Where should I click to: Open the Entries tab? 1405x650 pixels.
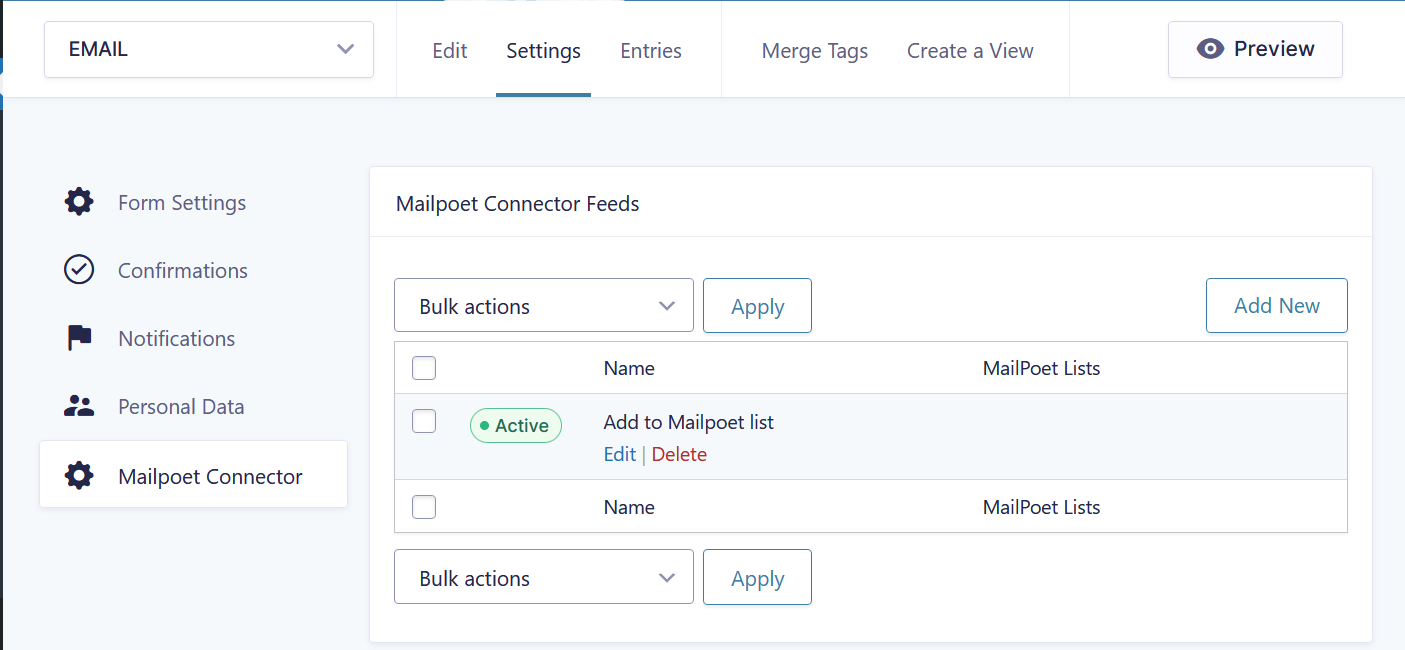[650, 50]
